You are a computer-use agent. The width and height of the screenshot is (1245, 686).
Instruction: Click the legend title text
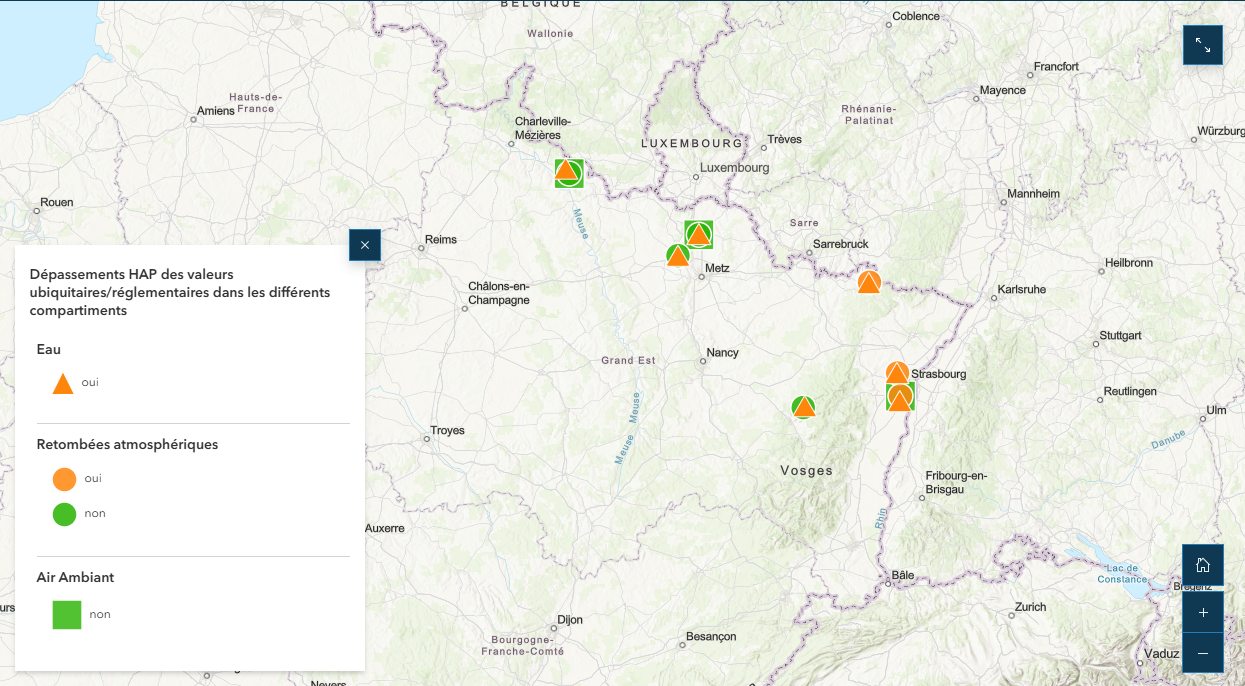pyautogui.click(x=180, y=292)
